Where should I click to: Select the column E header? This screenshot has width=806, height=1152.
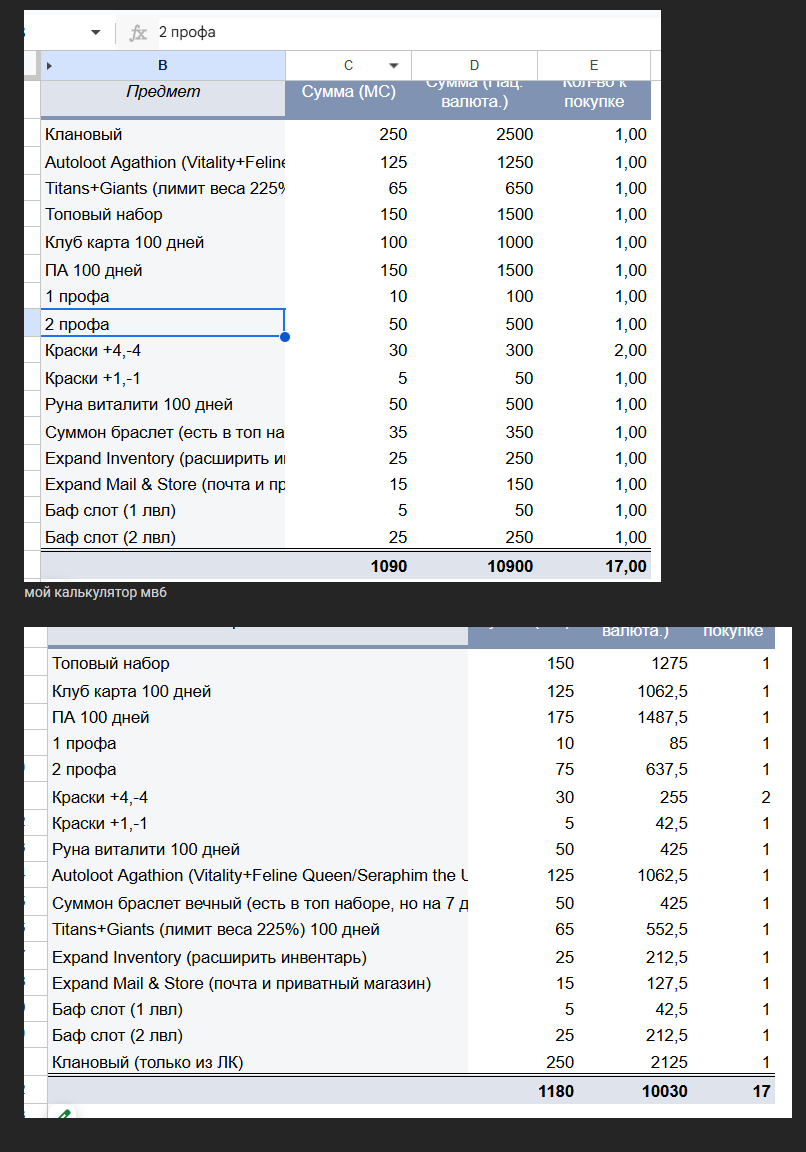pyautogui.click(x=593, y=66)
